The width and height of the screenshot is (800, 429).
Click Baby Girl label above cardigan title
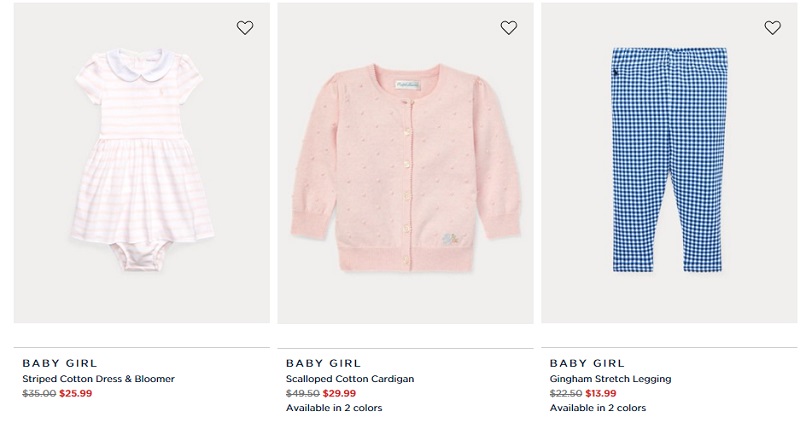pos(323,363)
